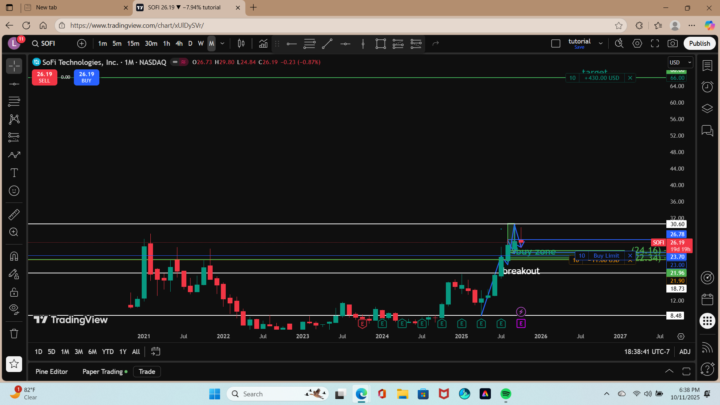Viewport: 720px width, 405px height.
Task: Select the trend line drawing tool
Action: coord(14,83)
